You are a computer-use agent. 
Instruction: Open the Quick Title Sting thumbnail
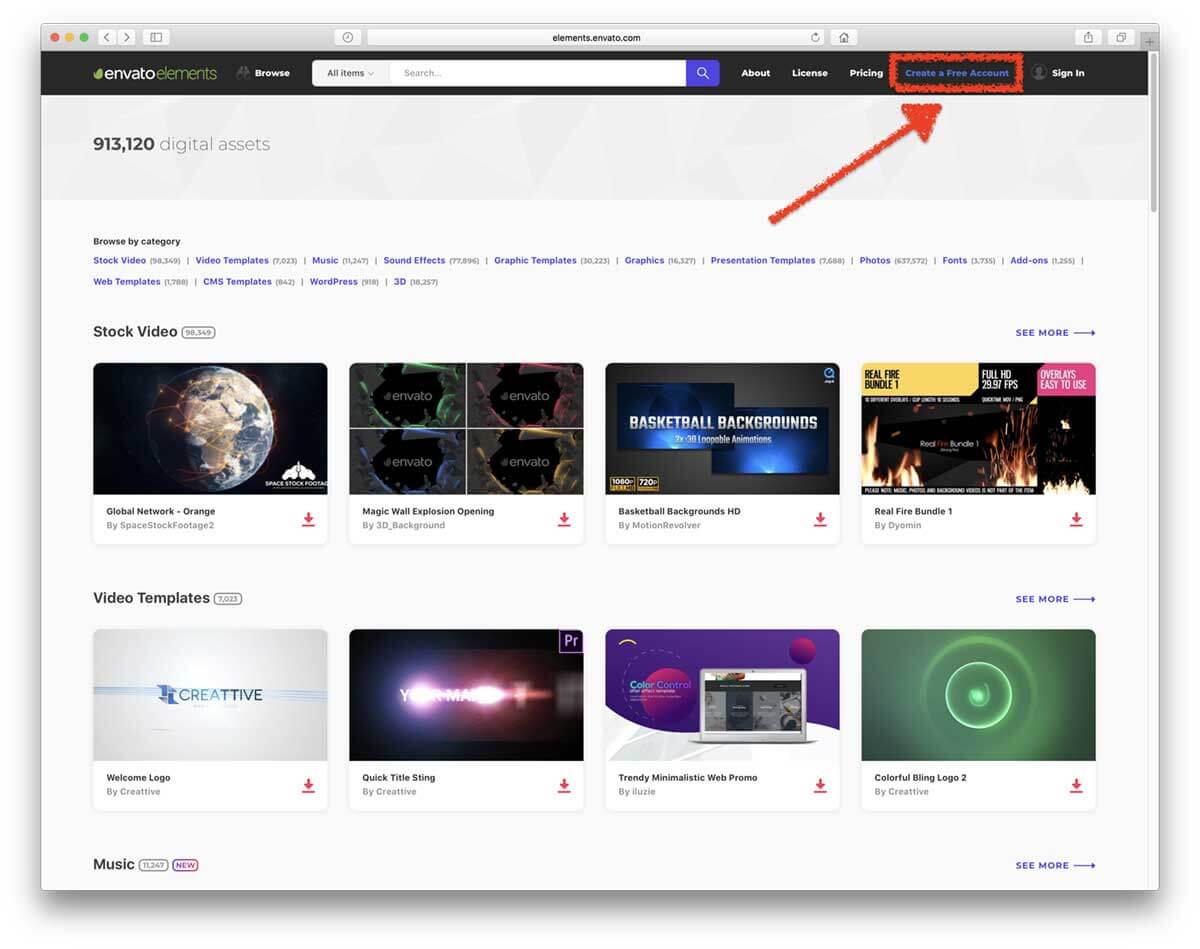pyautogui.click(x=466, y=695)
